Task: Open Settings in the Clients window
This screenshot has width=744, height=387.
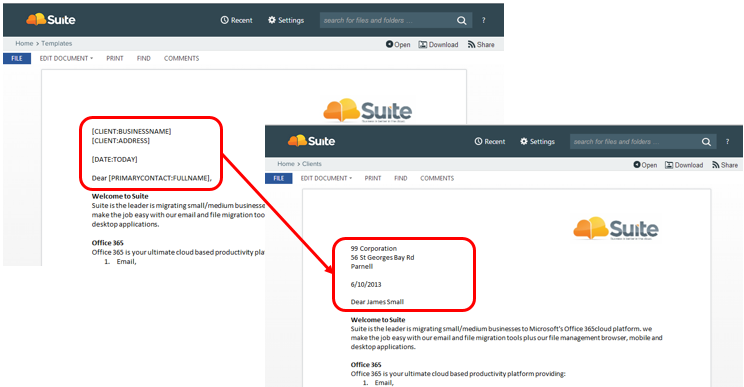Action: pos(537,141)
